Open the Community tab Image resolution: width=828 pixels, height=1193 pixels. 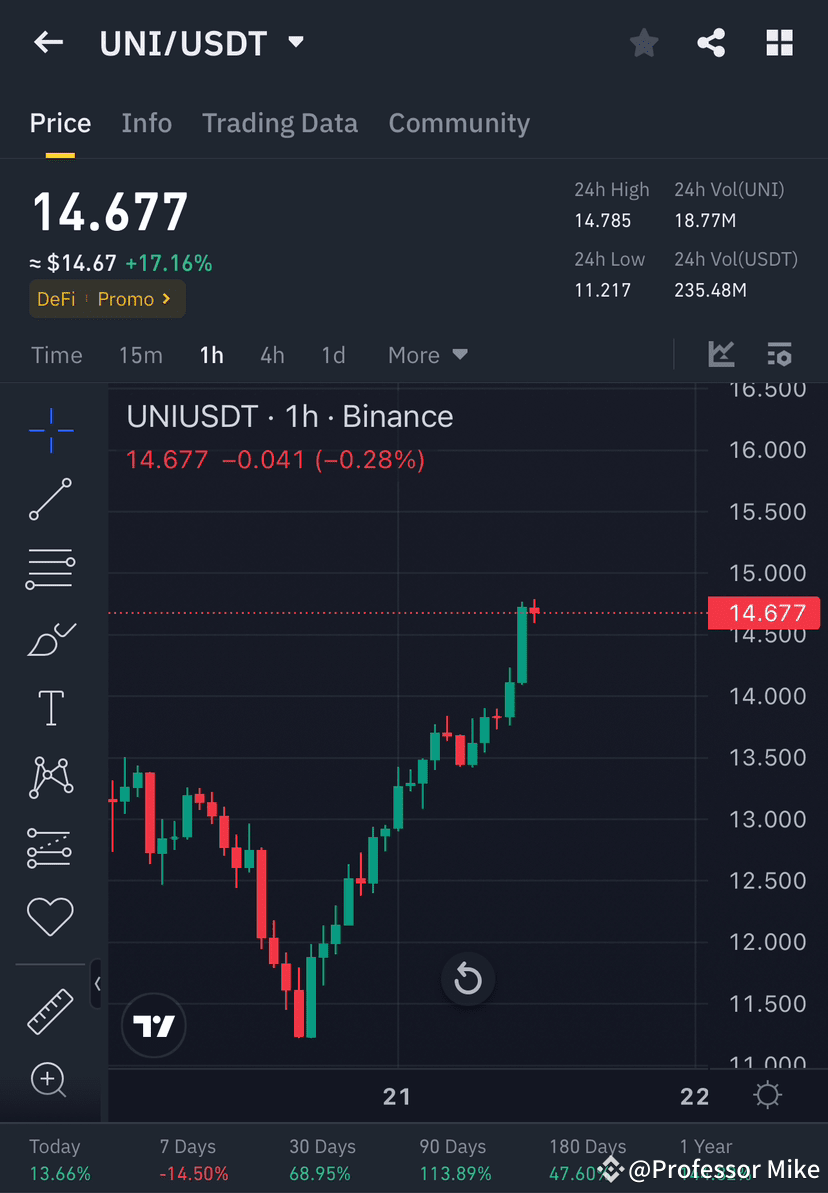pyautogui.click(x=459, y=122)
